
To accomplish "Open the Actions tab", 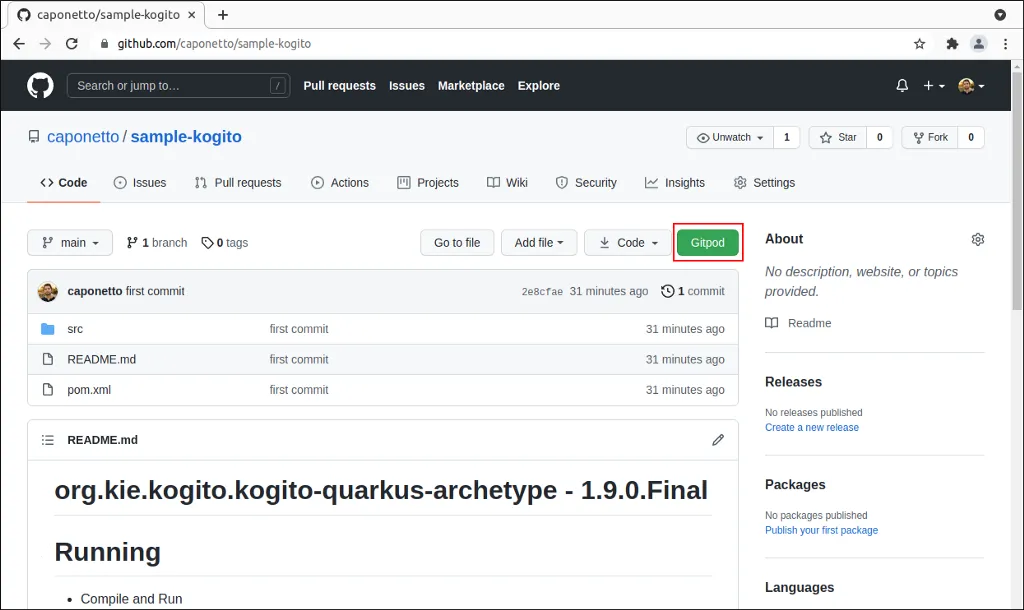I will 340,183.
